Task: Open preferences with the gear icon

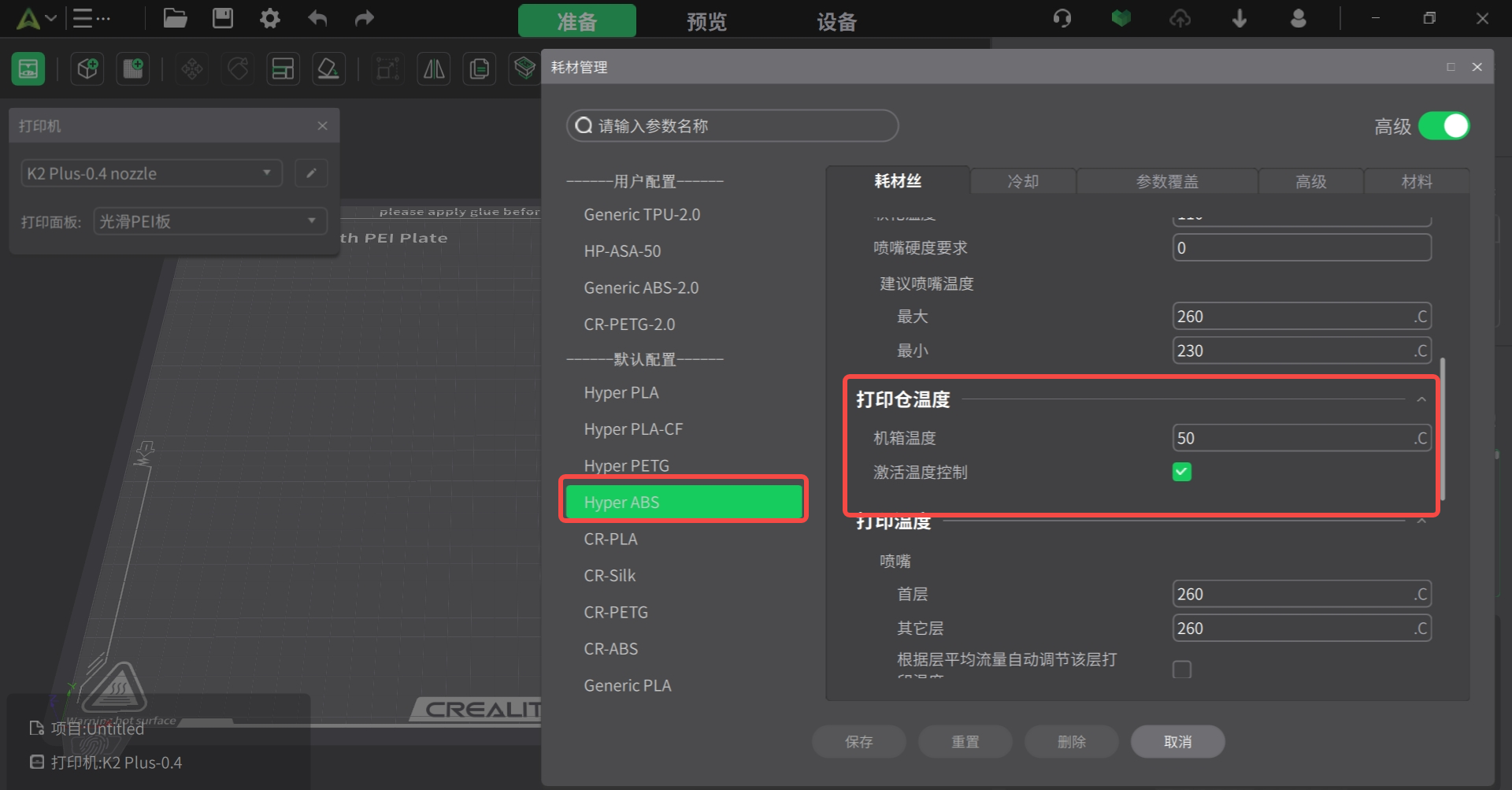Action: pos(270,18)
